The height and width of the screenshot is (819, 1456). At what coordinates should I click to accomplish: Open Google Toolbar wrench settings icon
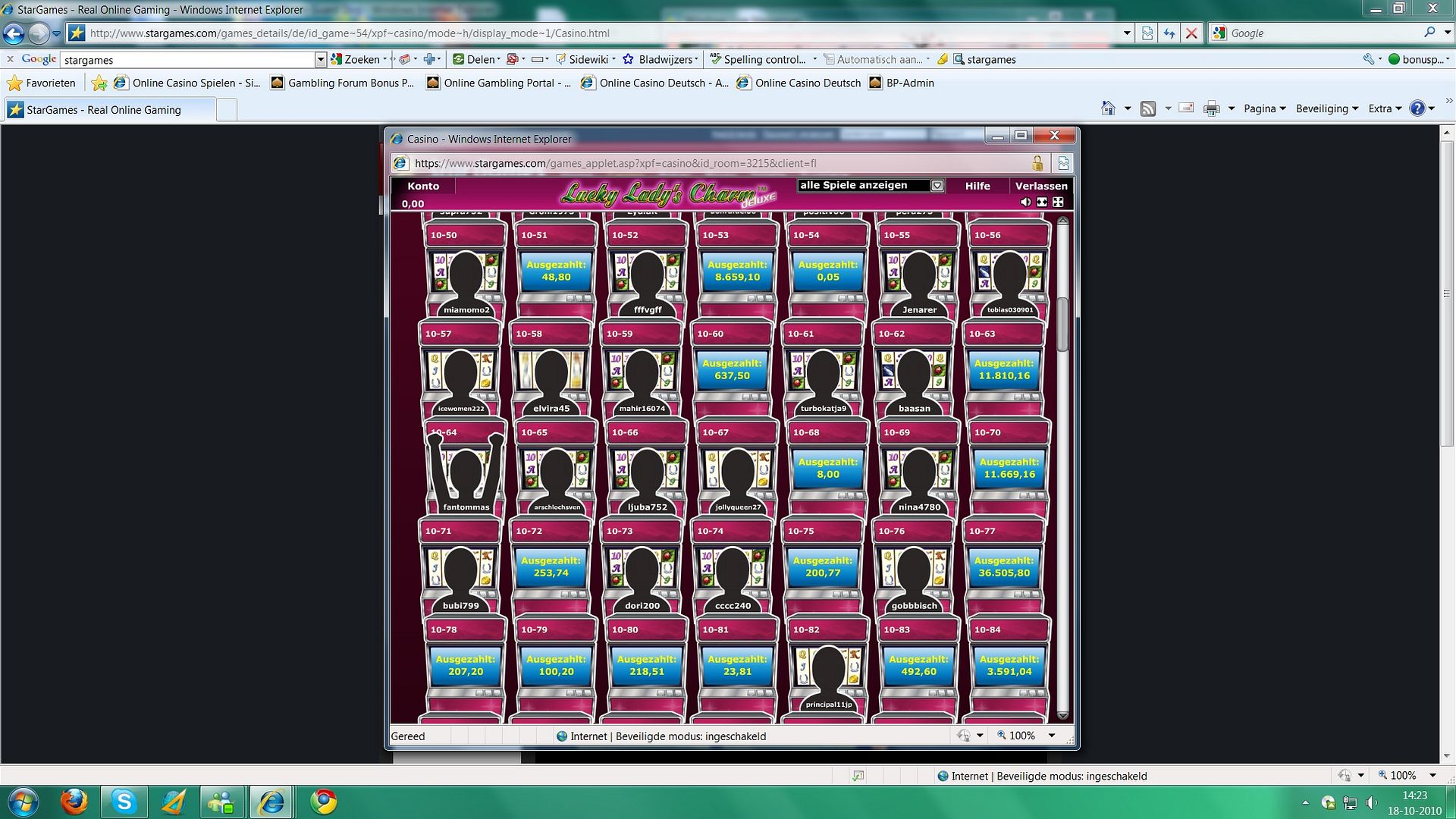(1369, 59)
